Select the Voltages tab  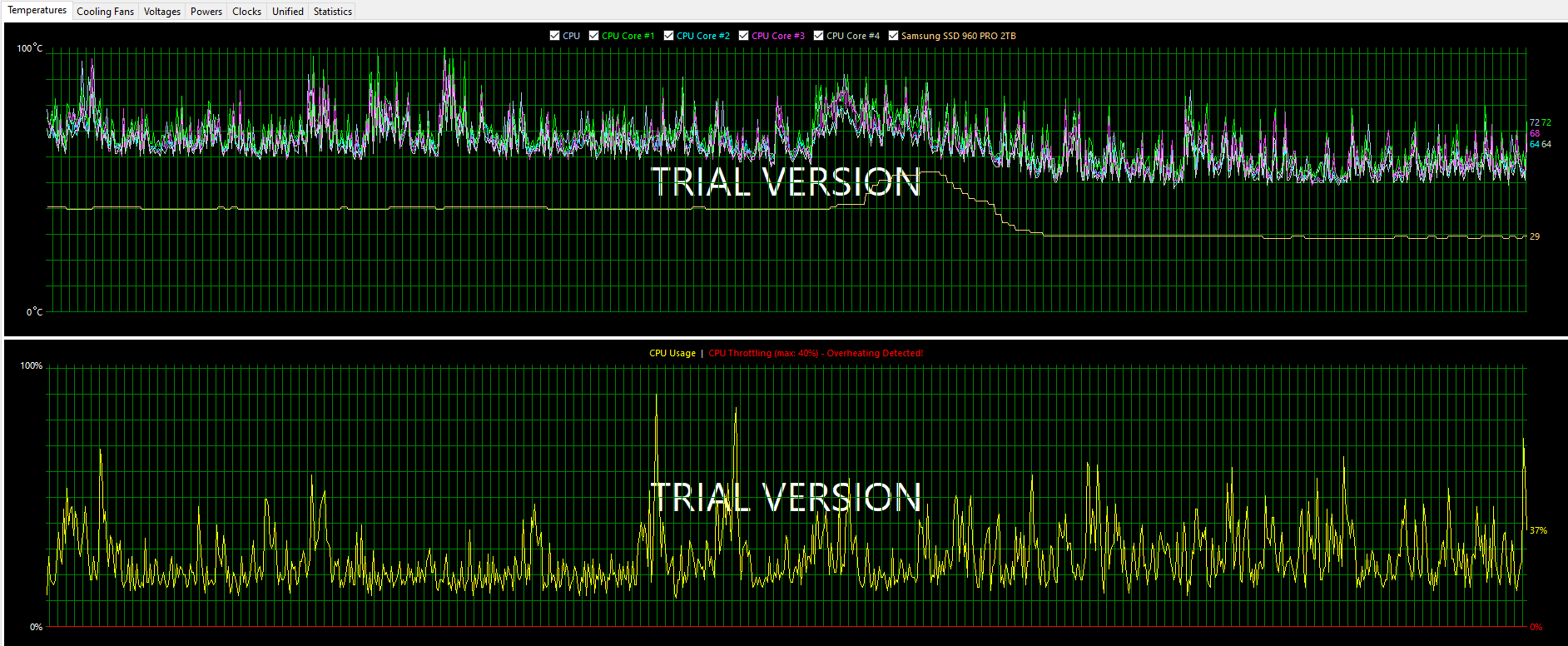162,12
